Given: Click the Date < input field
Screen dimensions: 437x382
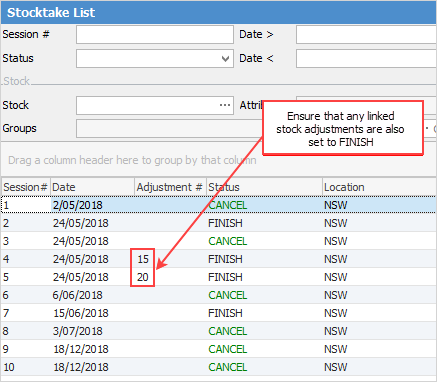Looking at the screenshot, I should click(366, 59).
